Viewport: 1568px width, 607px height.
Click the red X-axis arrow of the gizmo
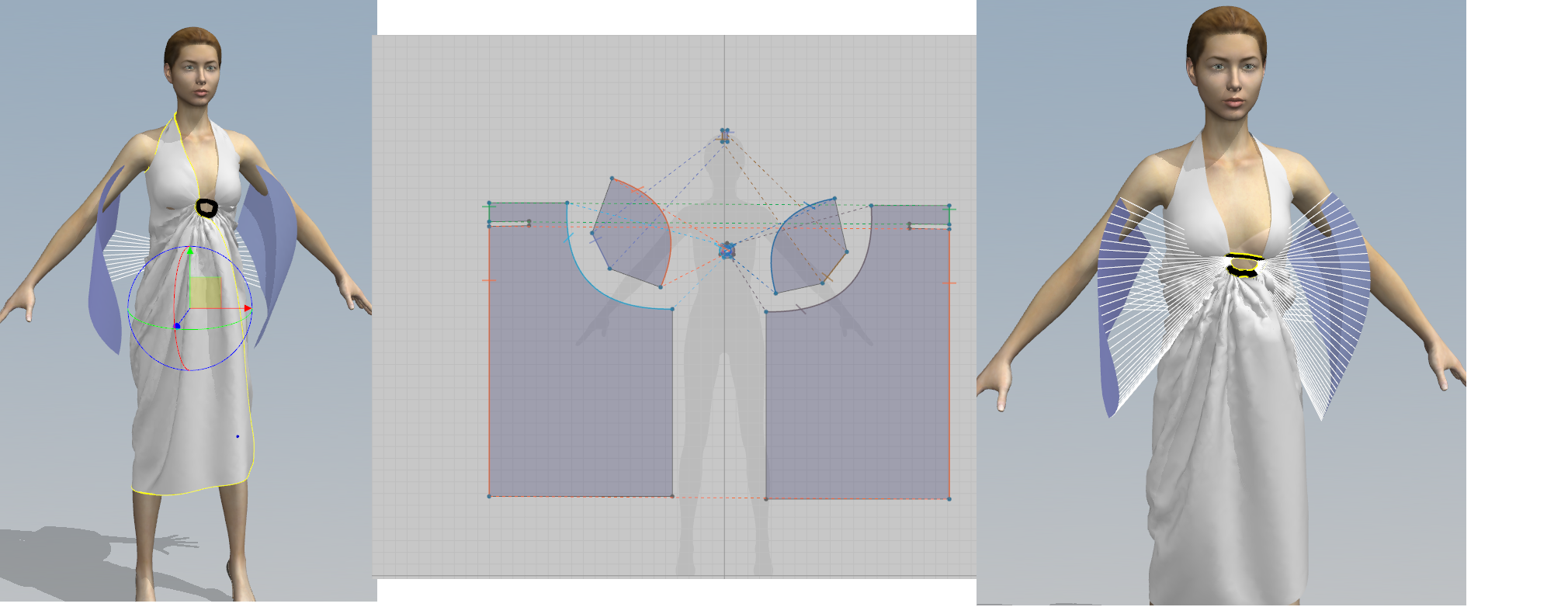point(248,308)
